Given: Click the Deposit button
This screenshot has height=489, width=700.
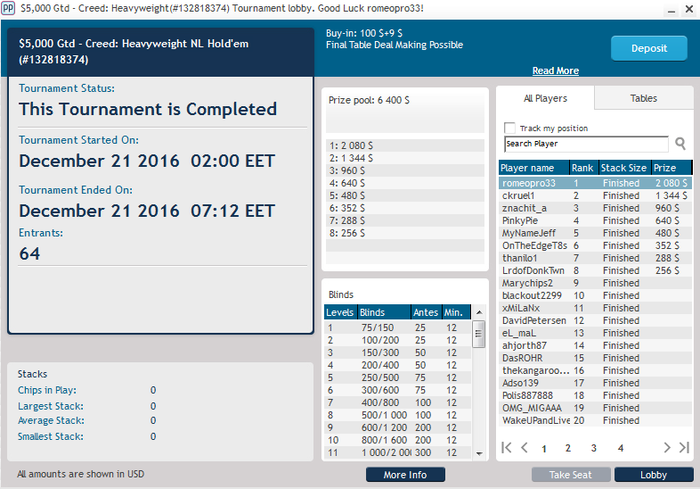Looking at the screenshot, I should point(649,48).
